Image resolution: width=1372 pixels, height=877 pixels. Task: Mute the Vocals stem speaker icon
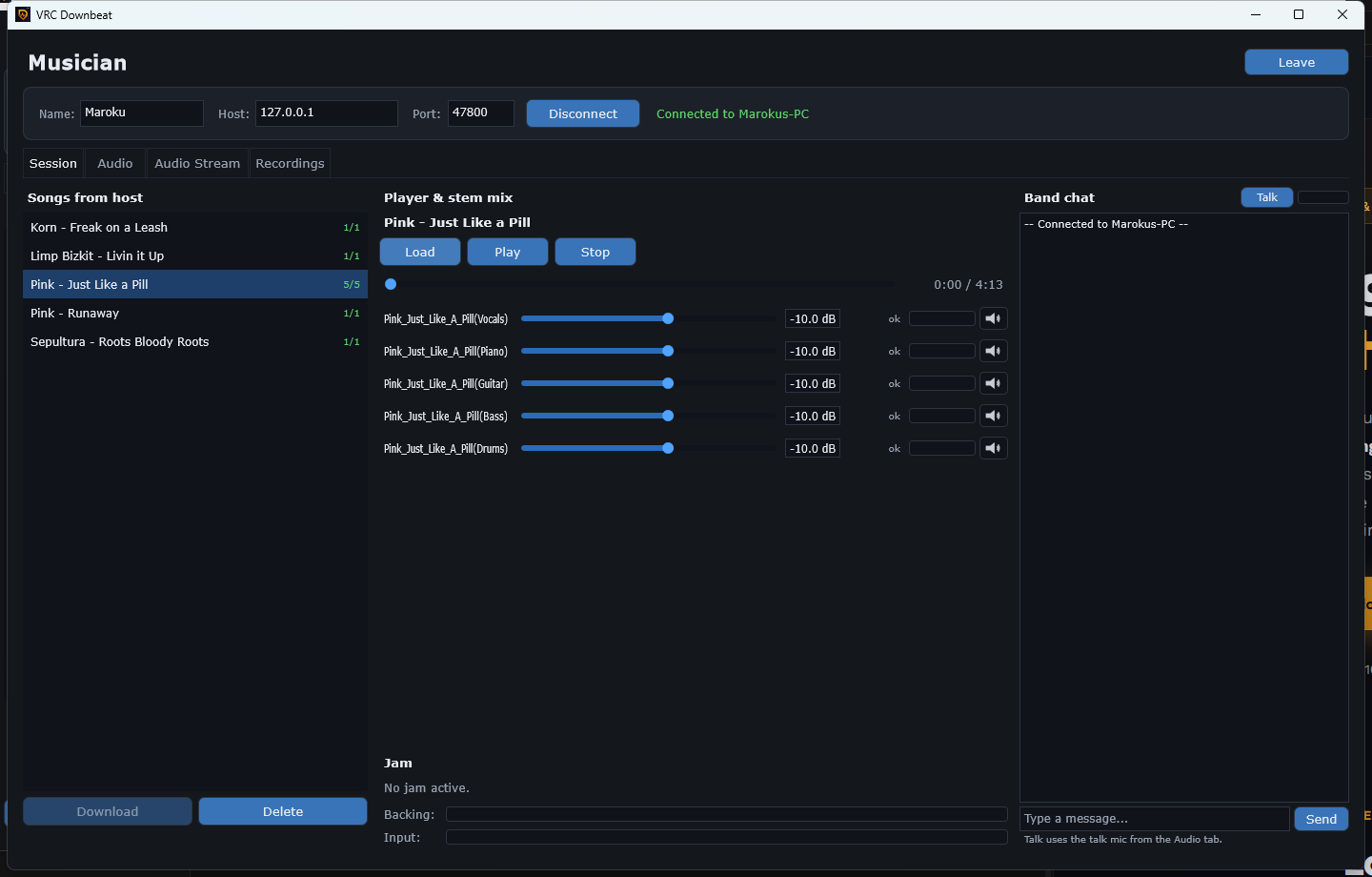(994, 318)
